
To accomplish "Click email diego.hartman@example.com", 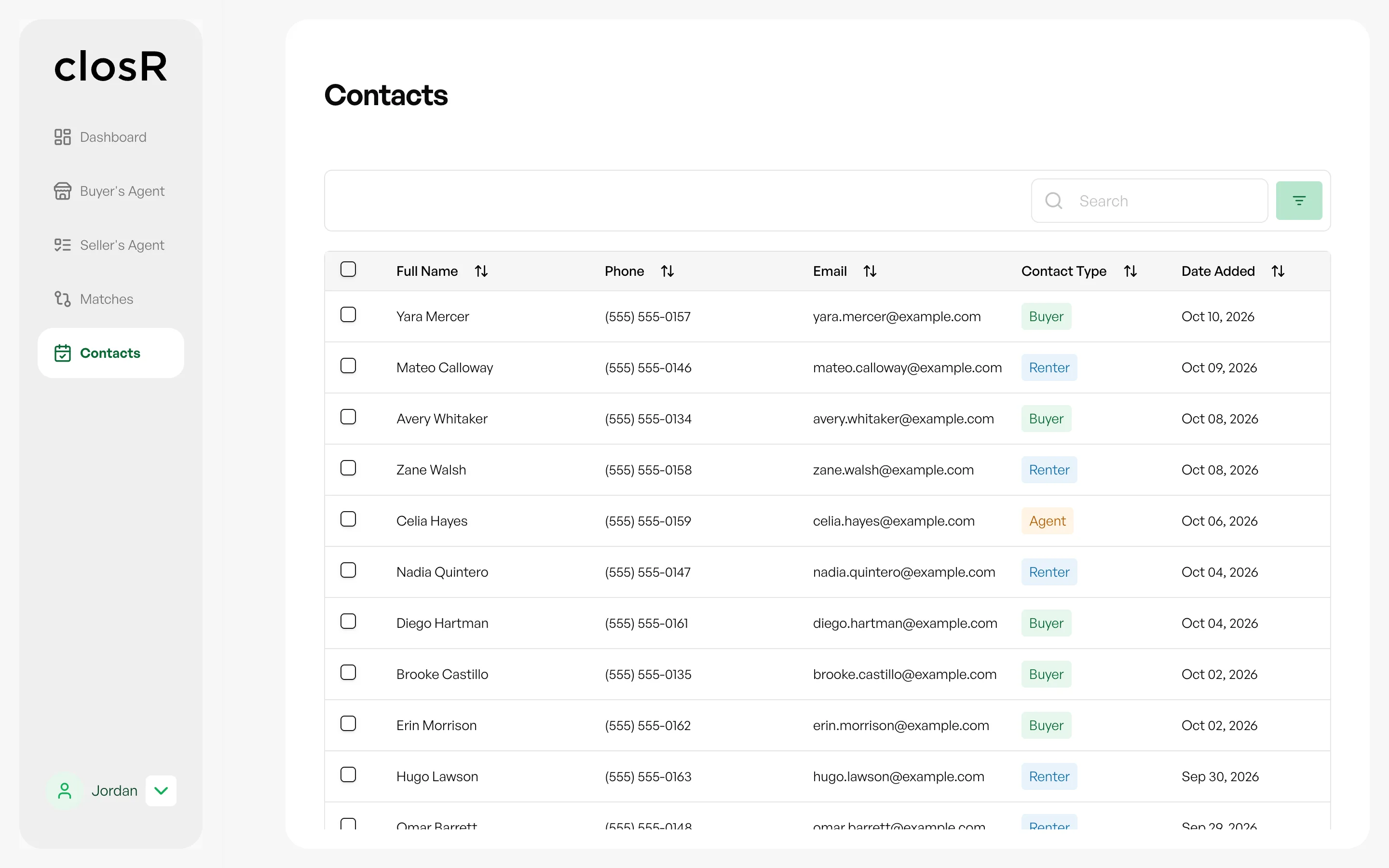I will 905,624.
